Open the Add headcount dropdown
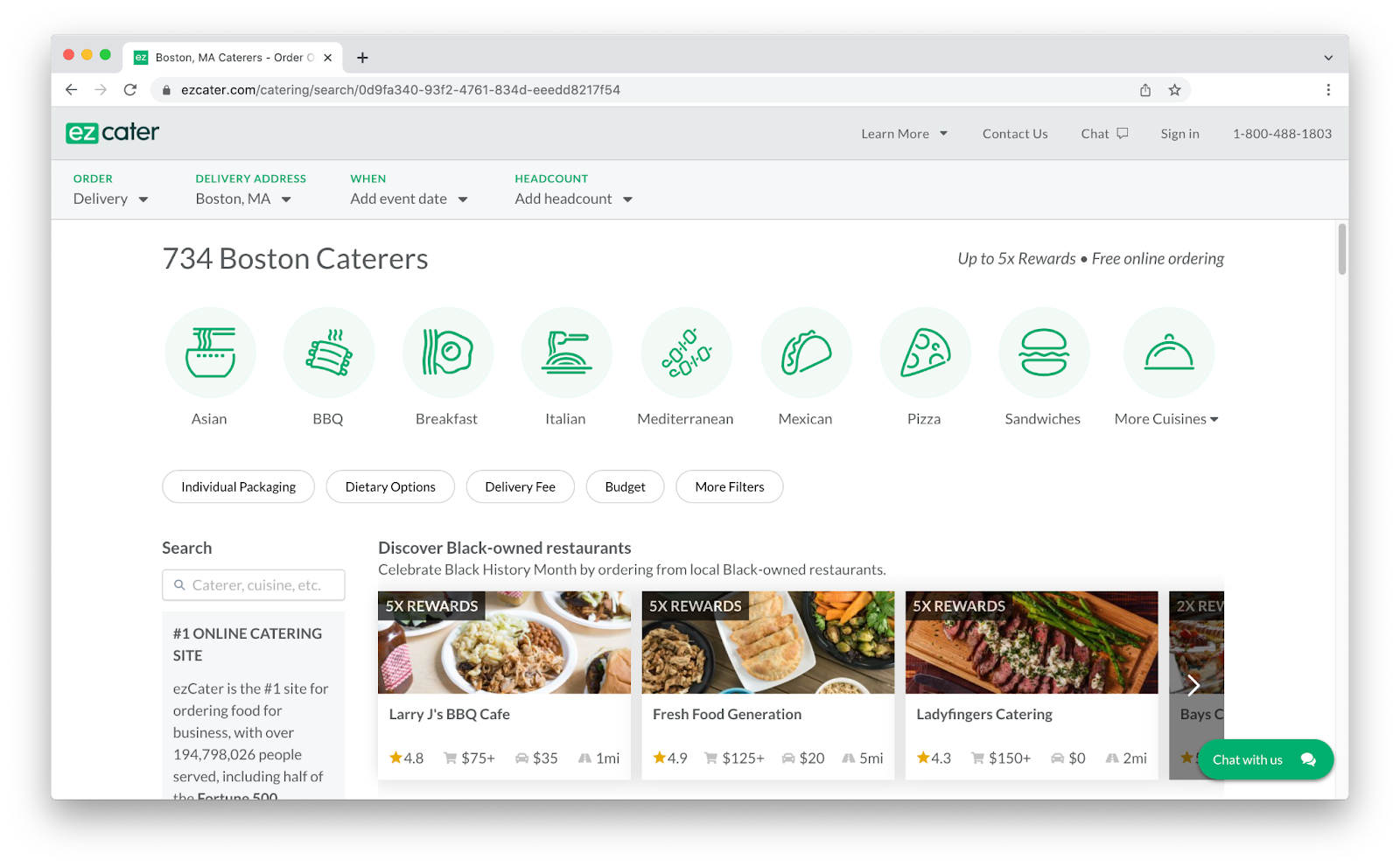 click(573, 199)
